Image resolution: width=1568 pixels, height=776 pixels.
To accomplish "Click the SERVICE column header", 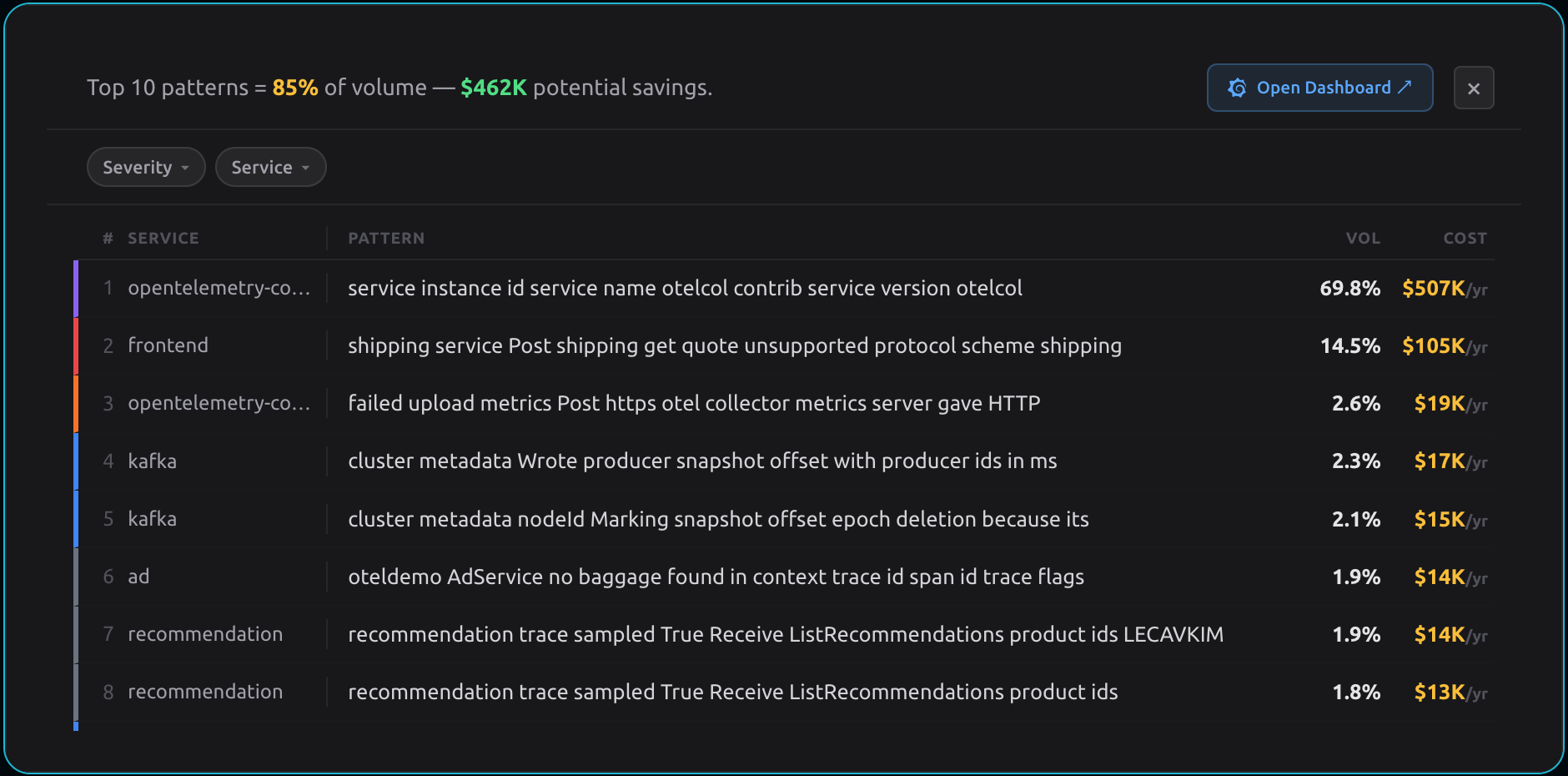I will pyautogui.click(x=163, y=239).
